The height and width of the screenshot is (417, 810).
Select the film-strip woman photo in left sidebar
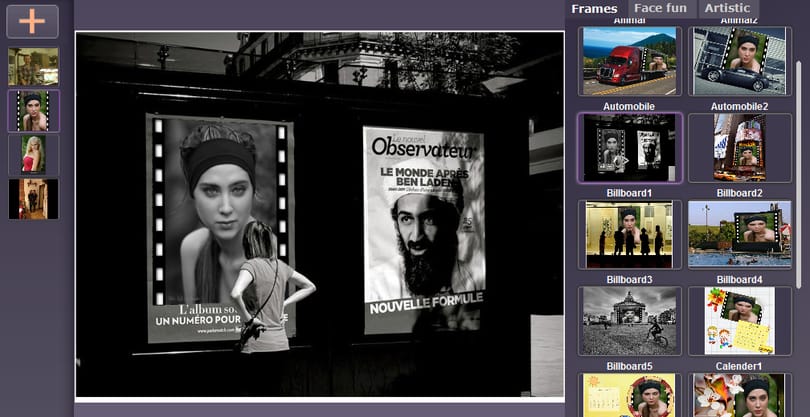point(34,111)
